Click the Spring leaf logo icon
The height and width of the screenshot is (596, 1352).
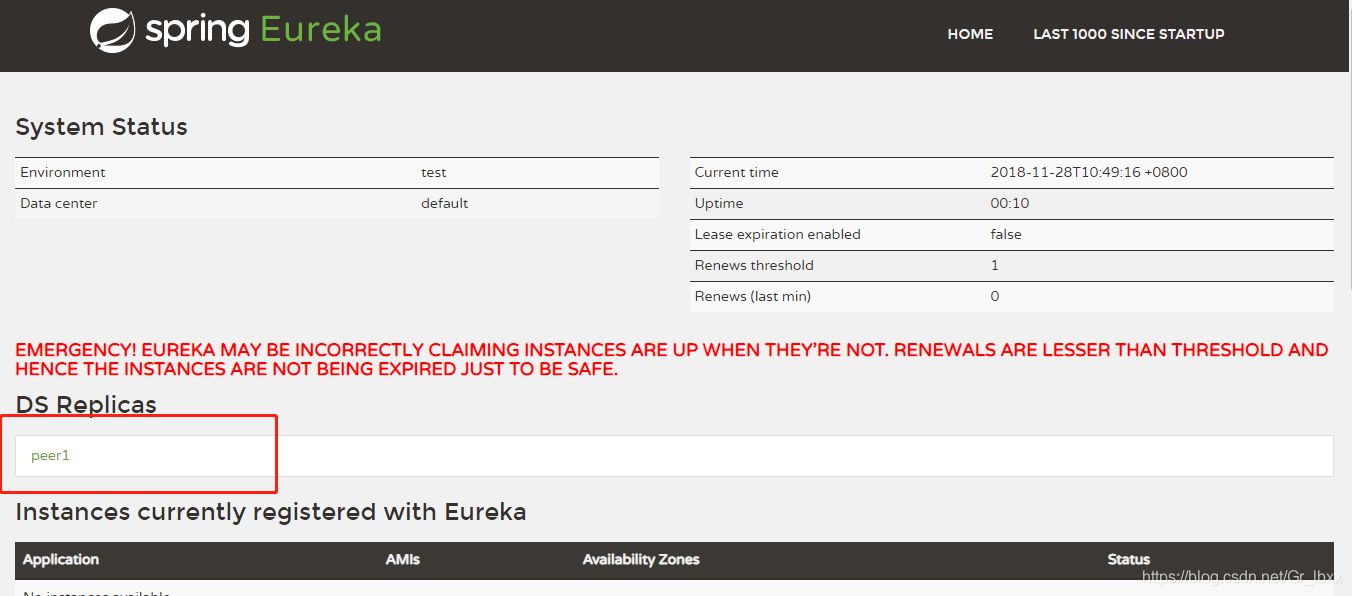pyautogui.click(x=112, y=30)
